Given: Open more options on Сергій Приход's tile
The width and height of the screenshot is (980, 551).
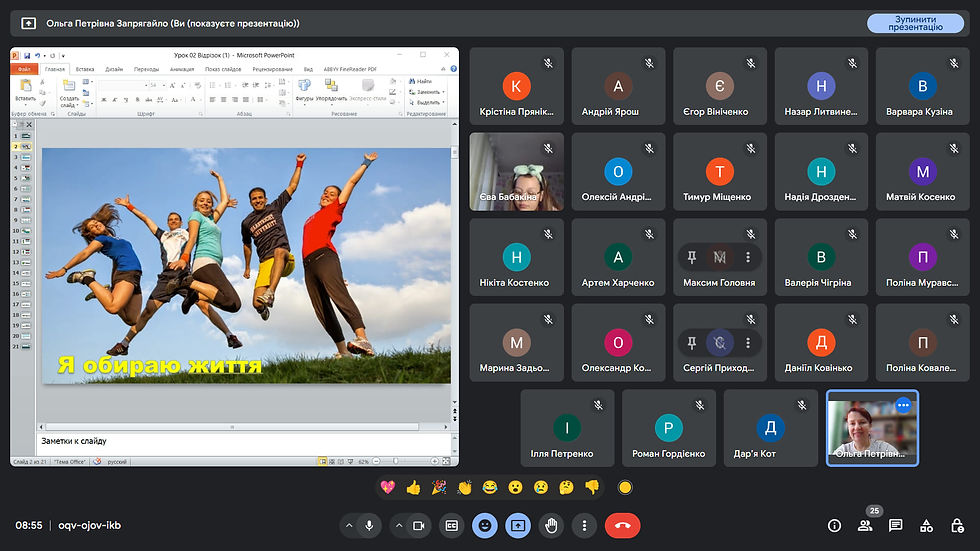Looking at the screenshot, I should tap(748, 343).
